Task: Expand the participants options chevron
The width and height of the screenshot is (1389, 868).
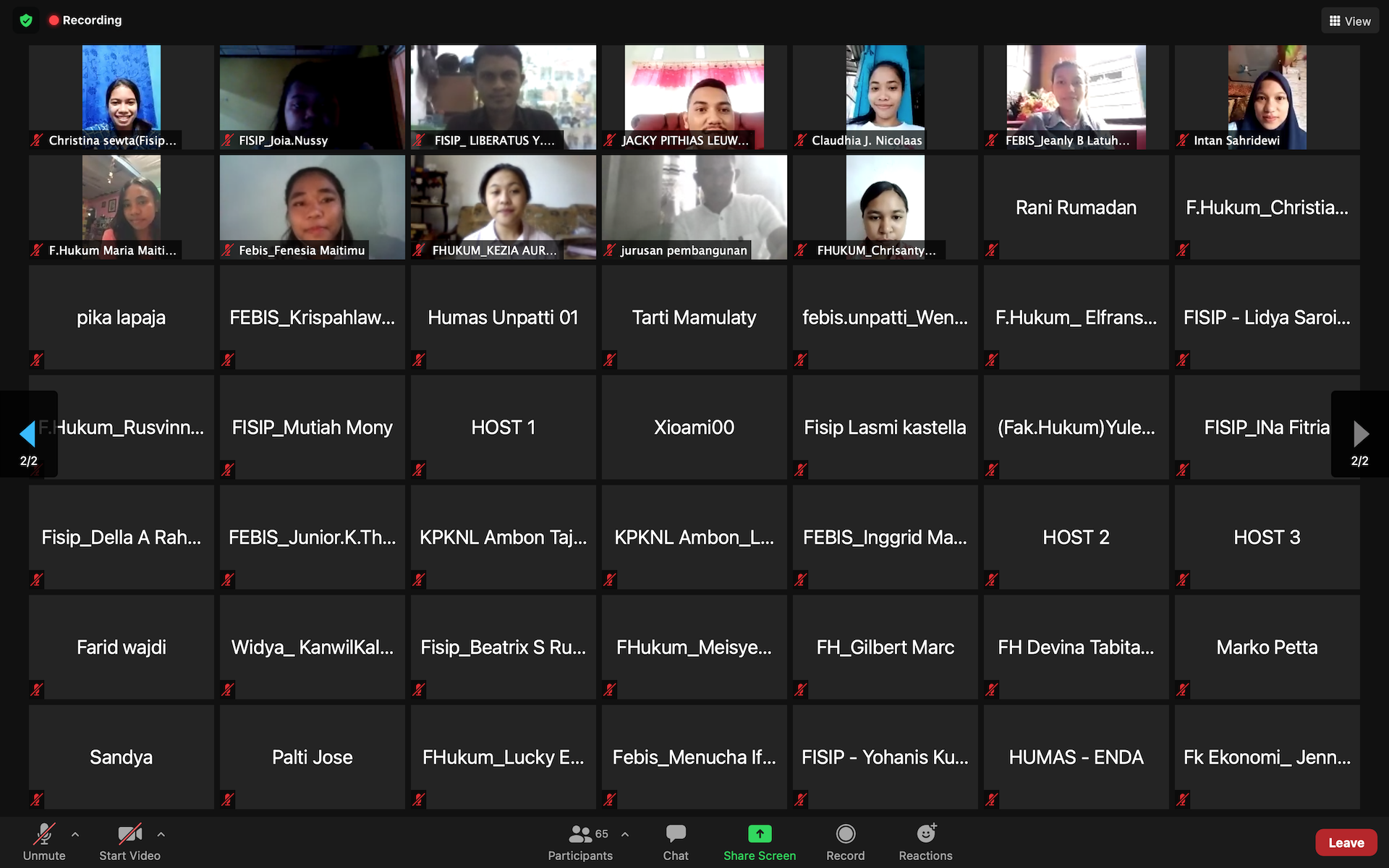Action: click(x=625, y=834)
